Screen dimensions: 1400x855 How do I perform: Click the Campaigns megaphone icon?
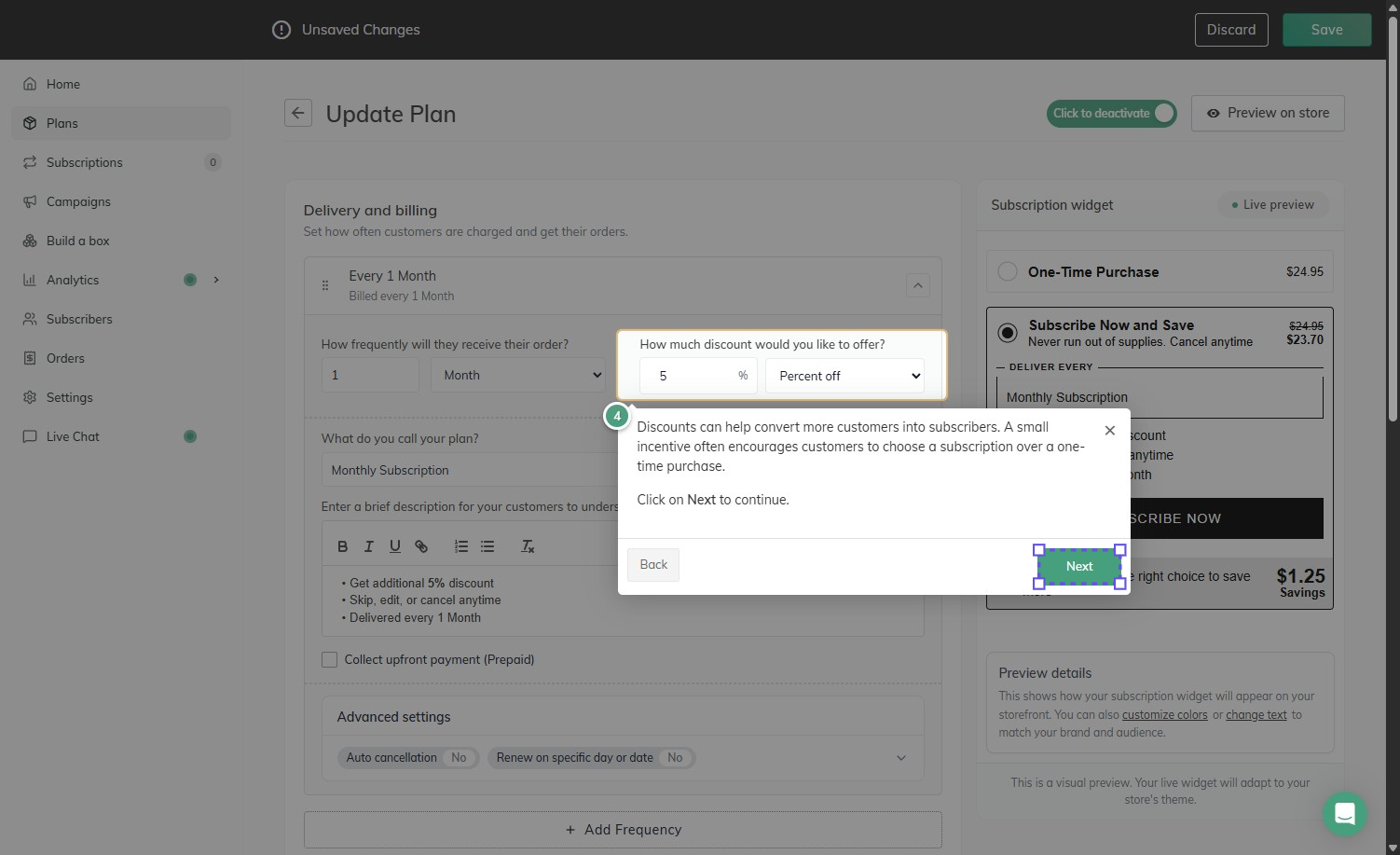30,201
